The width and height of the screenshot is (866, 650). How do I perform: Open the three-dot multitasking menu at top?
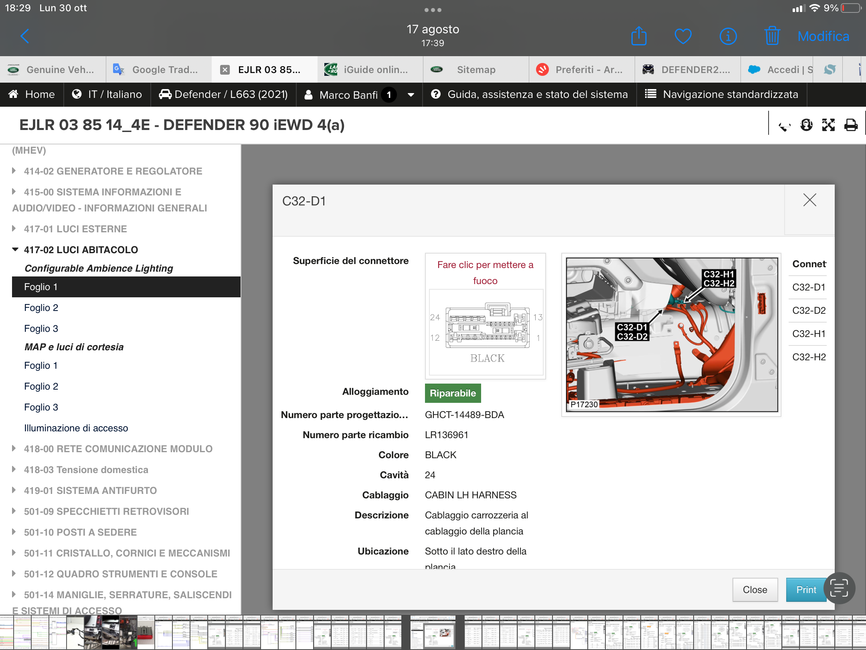pos(433,10)
